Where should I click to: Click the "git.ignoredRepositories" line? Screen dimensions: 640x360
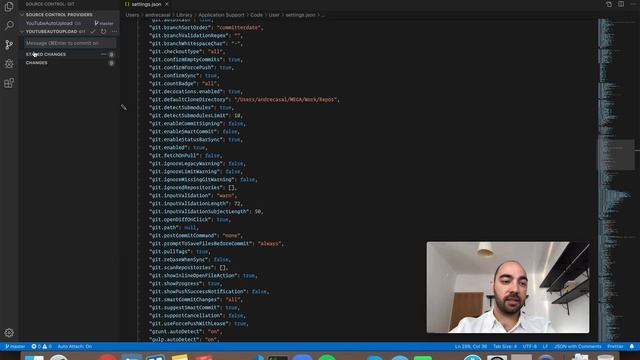point(193,187)
